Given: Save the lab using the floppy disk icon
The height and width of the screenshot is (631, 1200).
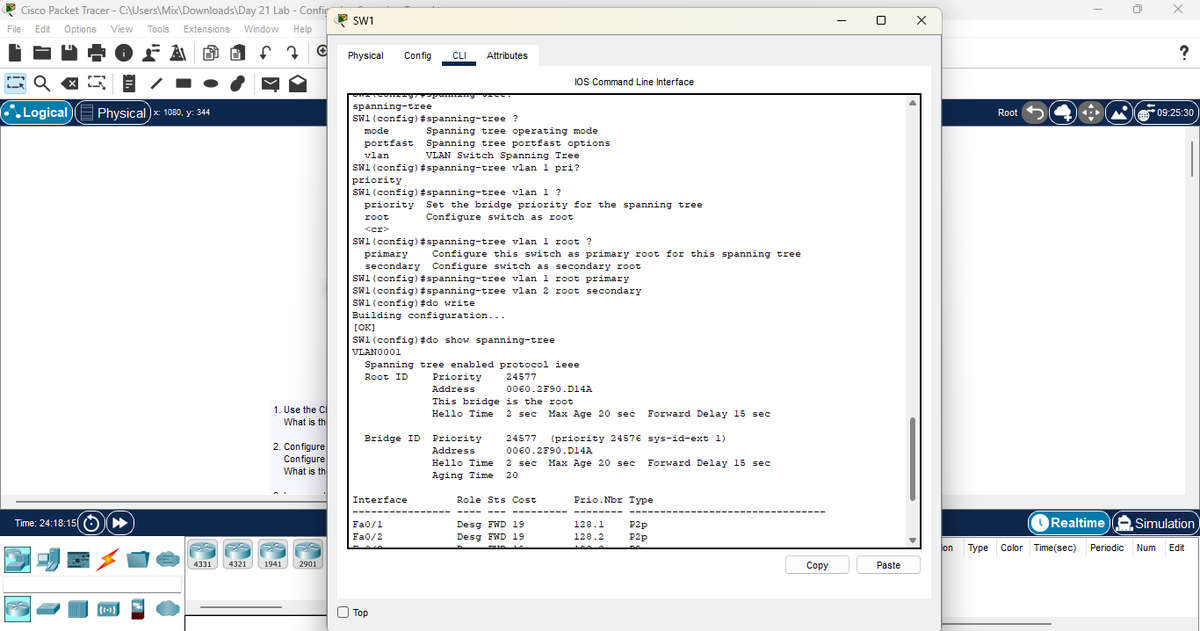Looking at the screenshot, I should pyautogui.click(x=71, y=52).
